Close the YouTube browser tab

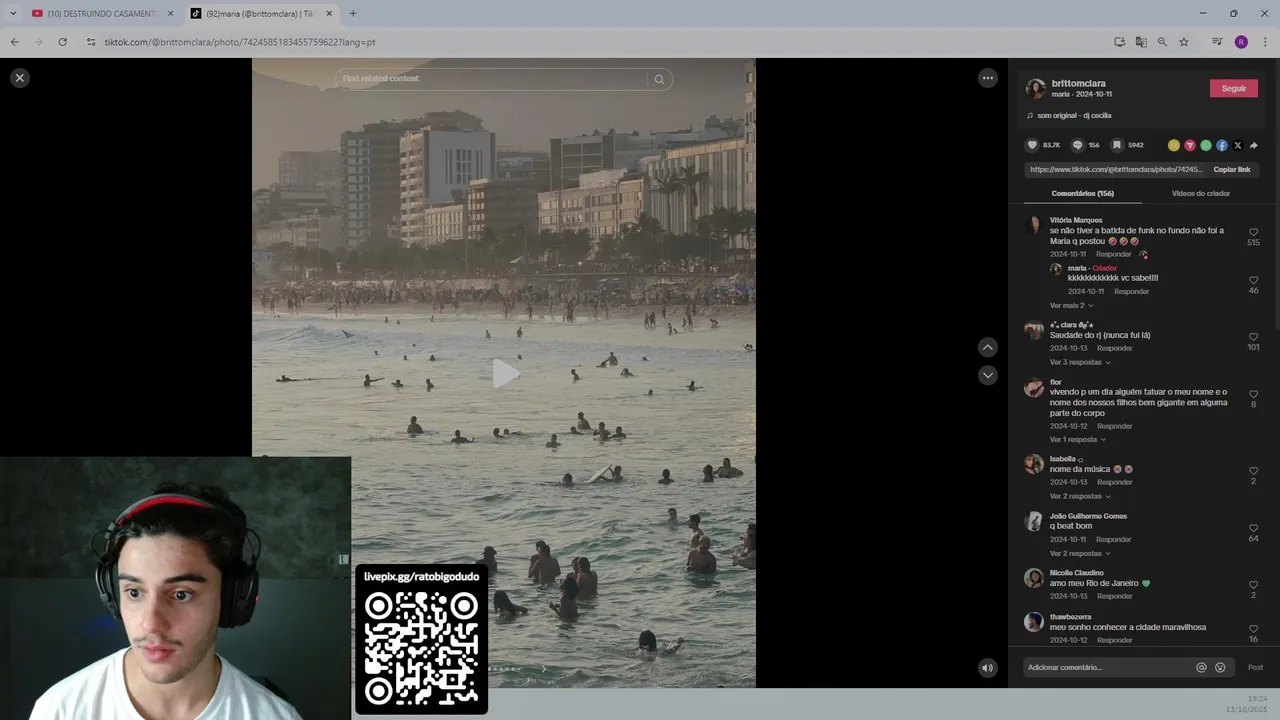[x=170, y=14]
